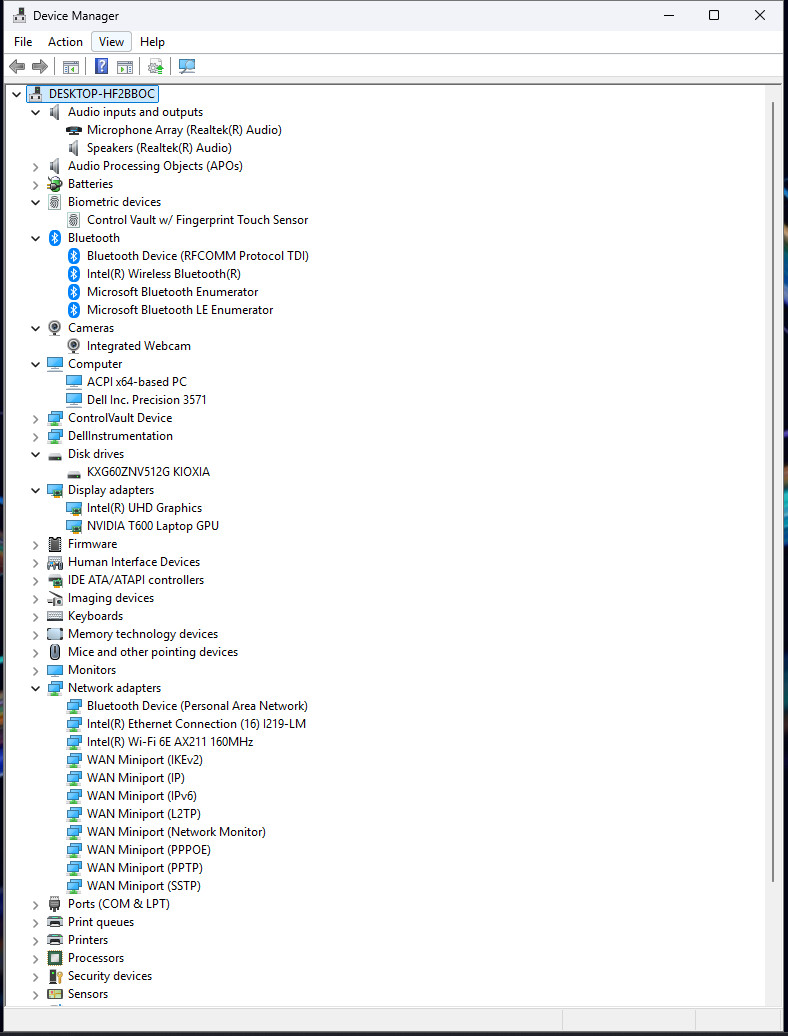This screenshot has width=788, height=1036.
Task: Expand the Processors category
Action: (36, 958)
